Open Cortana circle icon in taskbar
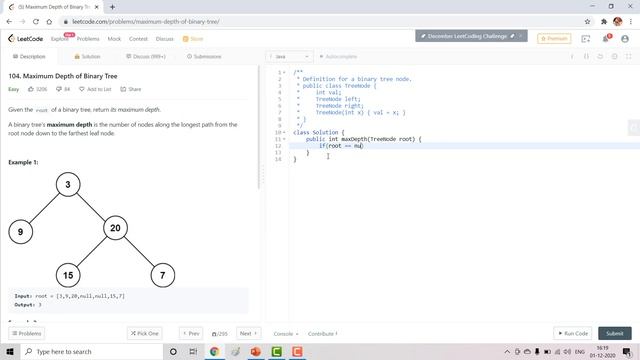This screenshot has height=360, width=640. [x=173, y=351]
